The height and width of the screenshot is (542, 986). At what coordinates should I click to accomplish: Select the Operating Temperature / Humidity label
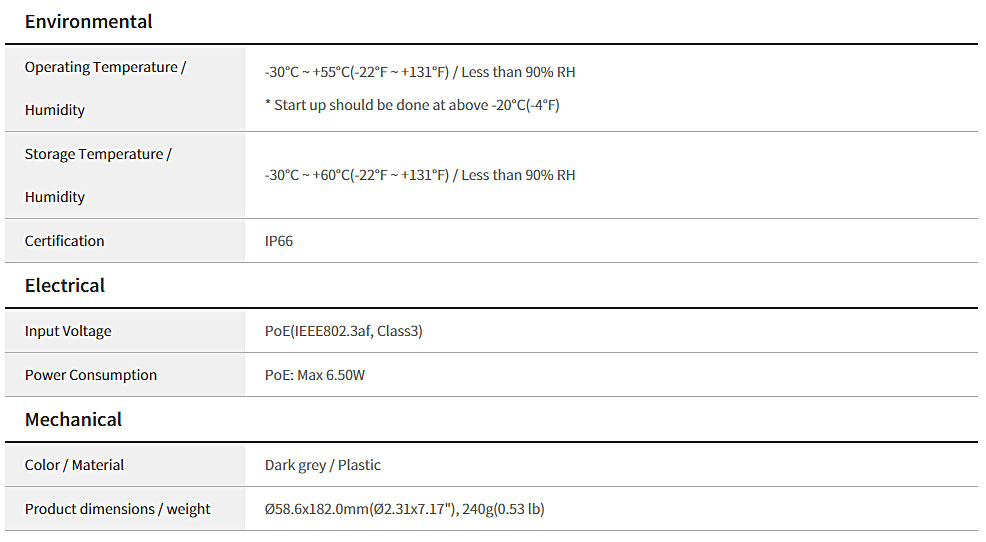[x=105, y=88]
